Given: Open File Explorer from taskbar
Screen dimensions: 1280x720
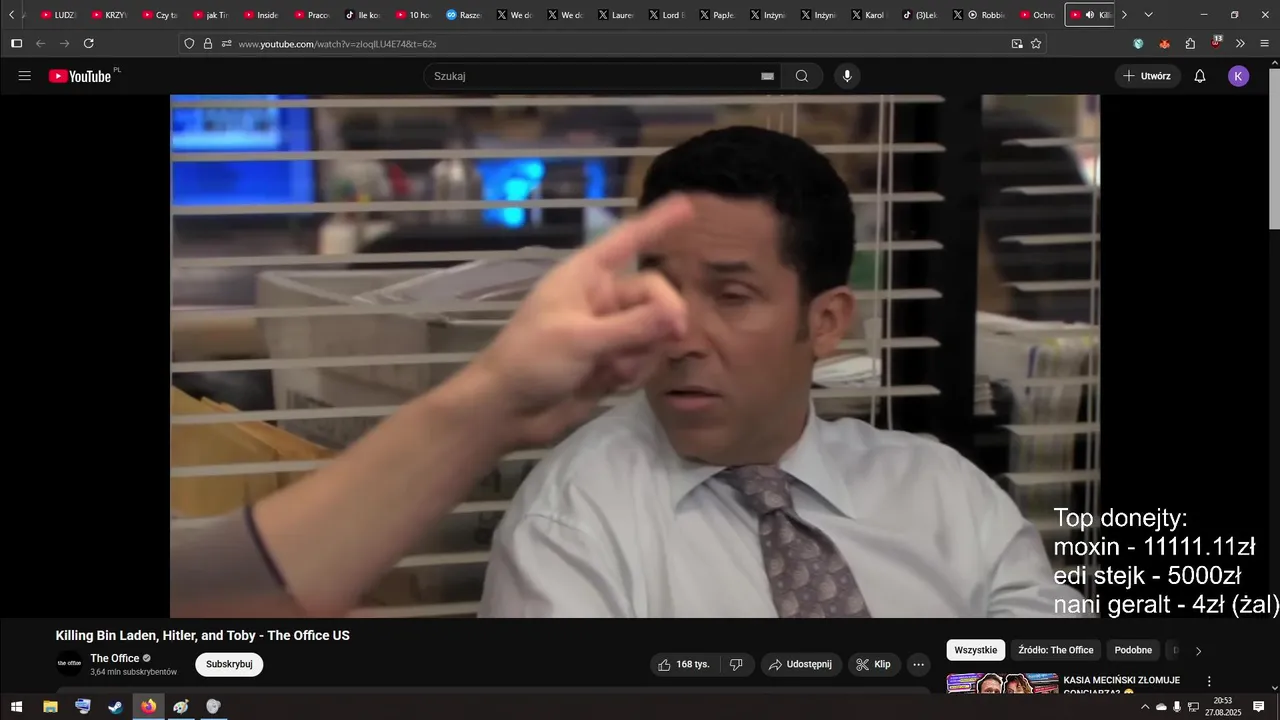Looking at the screenshot, I should tap(50, 706).
